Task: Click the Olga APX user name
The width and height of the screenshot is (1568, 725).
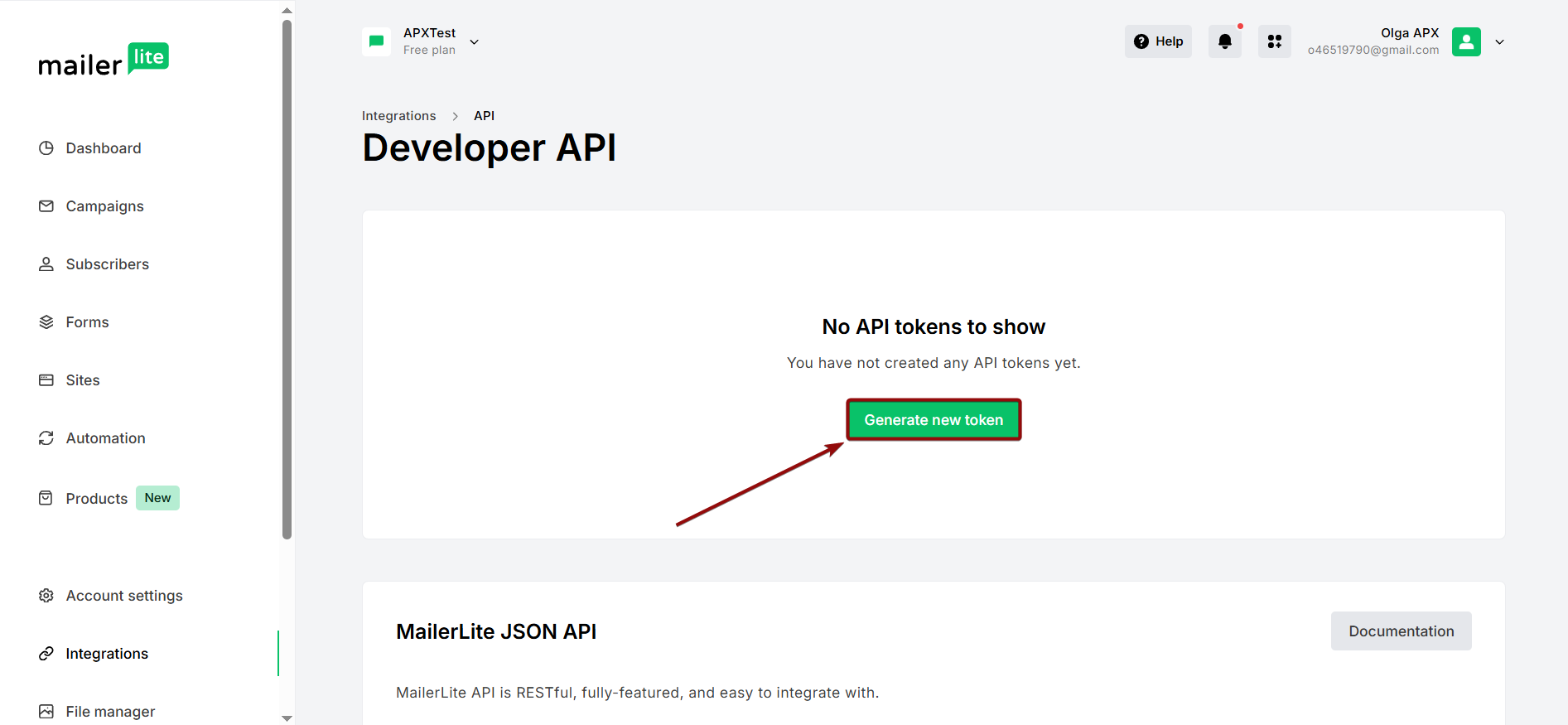Action: pyautogui.click(x=1410, y=33)
